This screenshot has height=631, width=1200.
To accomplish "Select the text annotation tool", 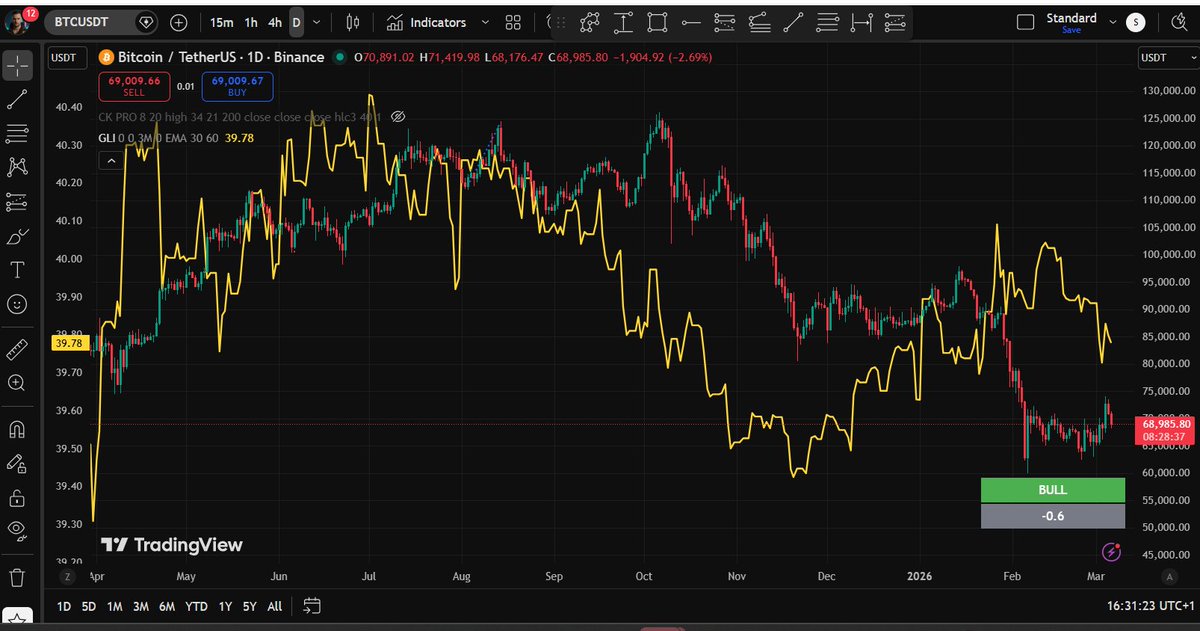I will click(18, 270).
